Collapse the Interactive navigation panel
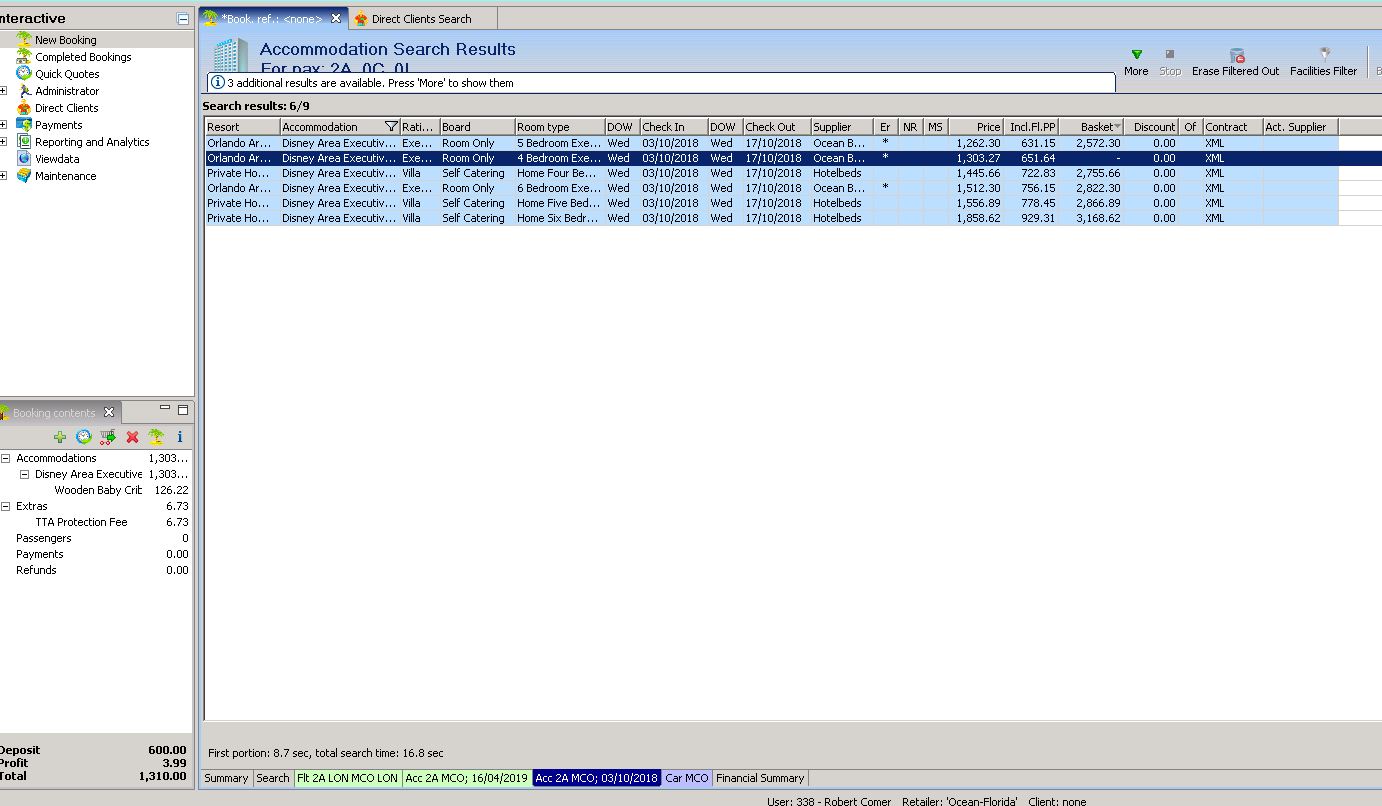Image resolution: width=1382 pixels, height=806 pixels. (x=182, y=19)
